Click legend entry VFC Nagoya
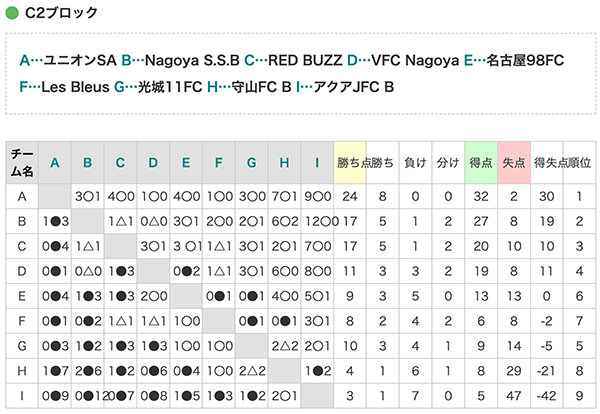Screen dimensions: 600x414 click(x=415, y=60)
